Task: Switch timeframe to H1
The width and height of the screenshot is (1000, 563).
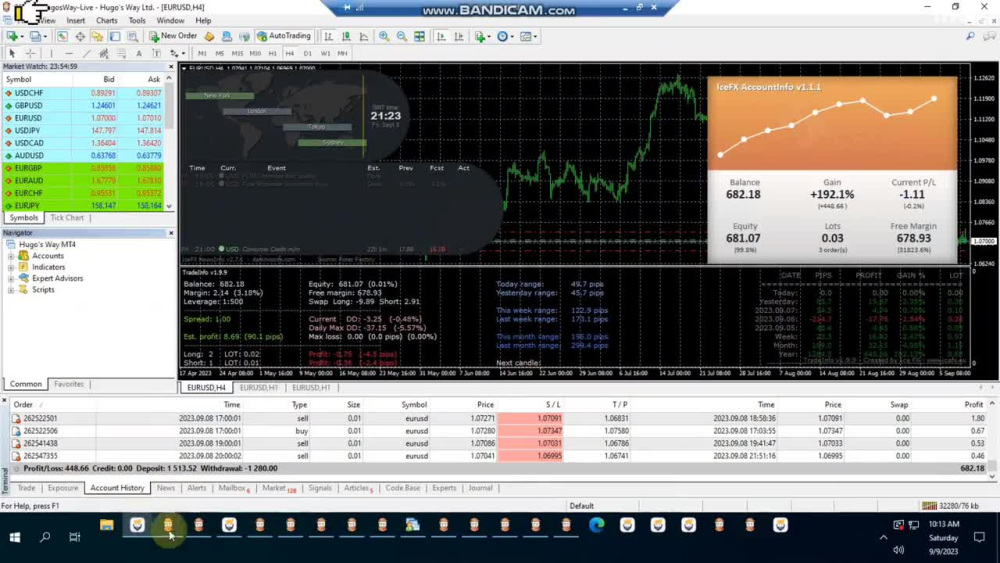Action: click(x=272, y=54)
